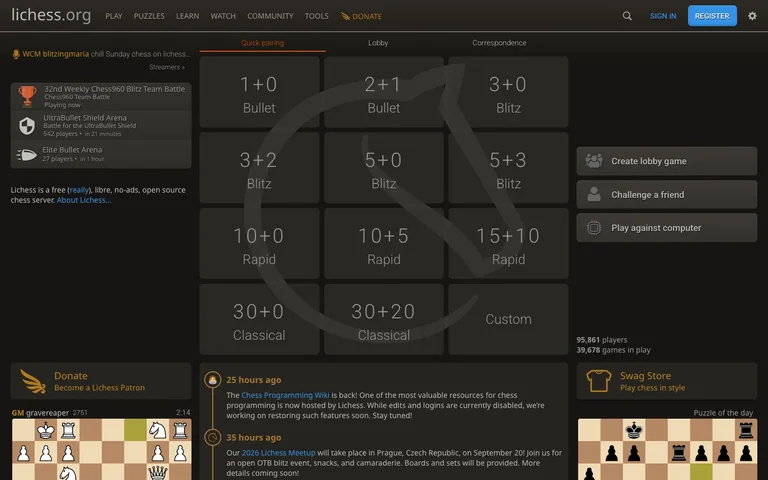
Task: Open the WATCH menu
Action: [223, 16]
